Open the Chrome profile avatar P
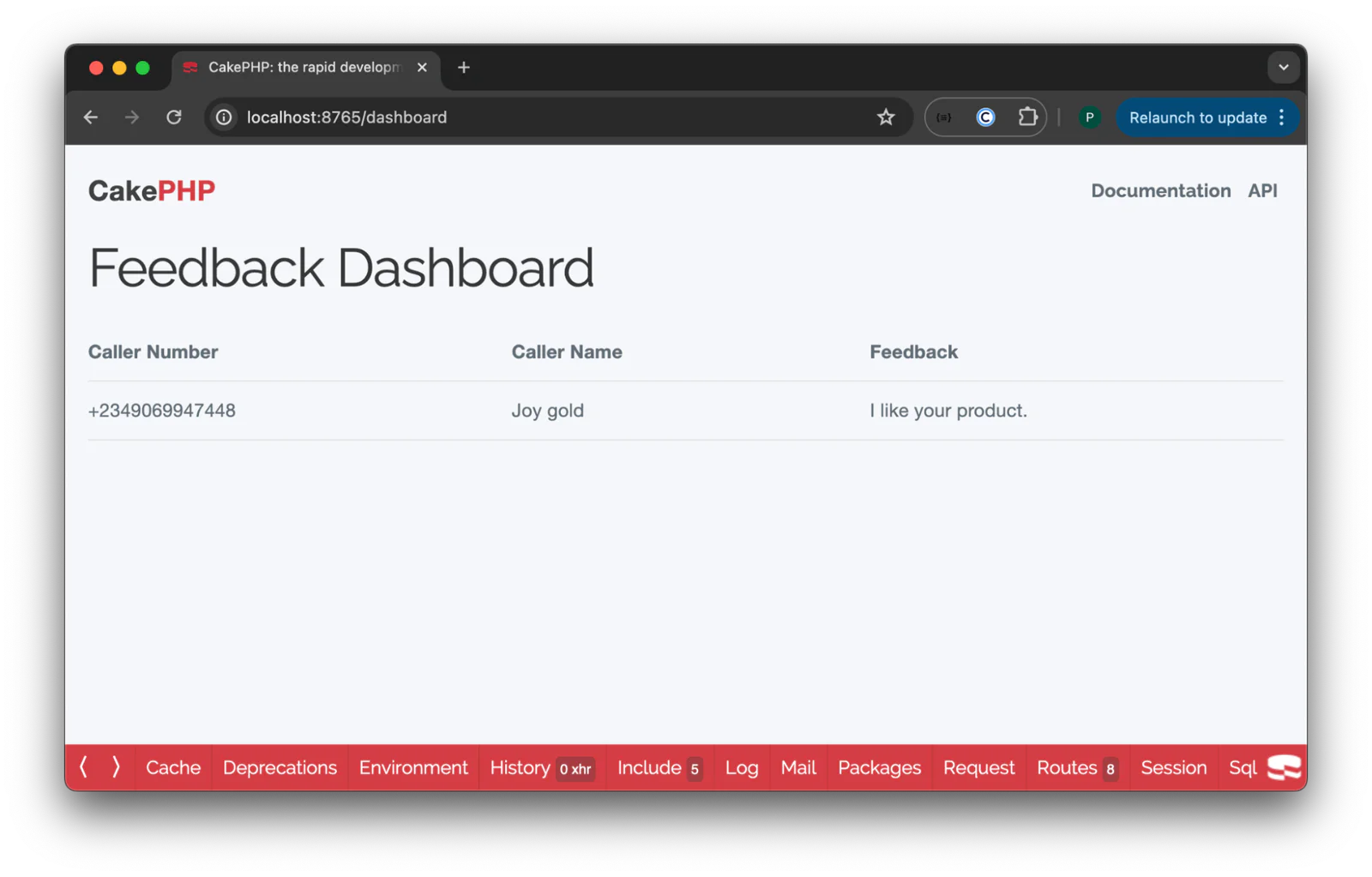 tap(1089, 117)
